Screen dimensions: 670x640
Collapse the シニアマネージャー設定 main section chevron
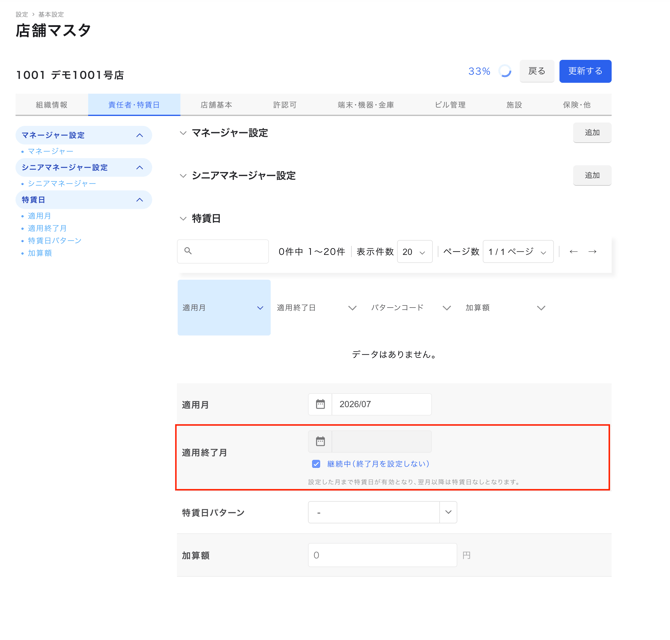(x=183, y=176)
